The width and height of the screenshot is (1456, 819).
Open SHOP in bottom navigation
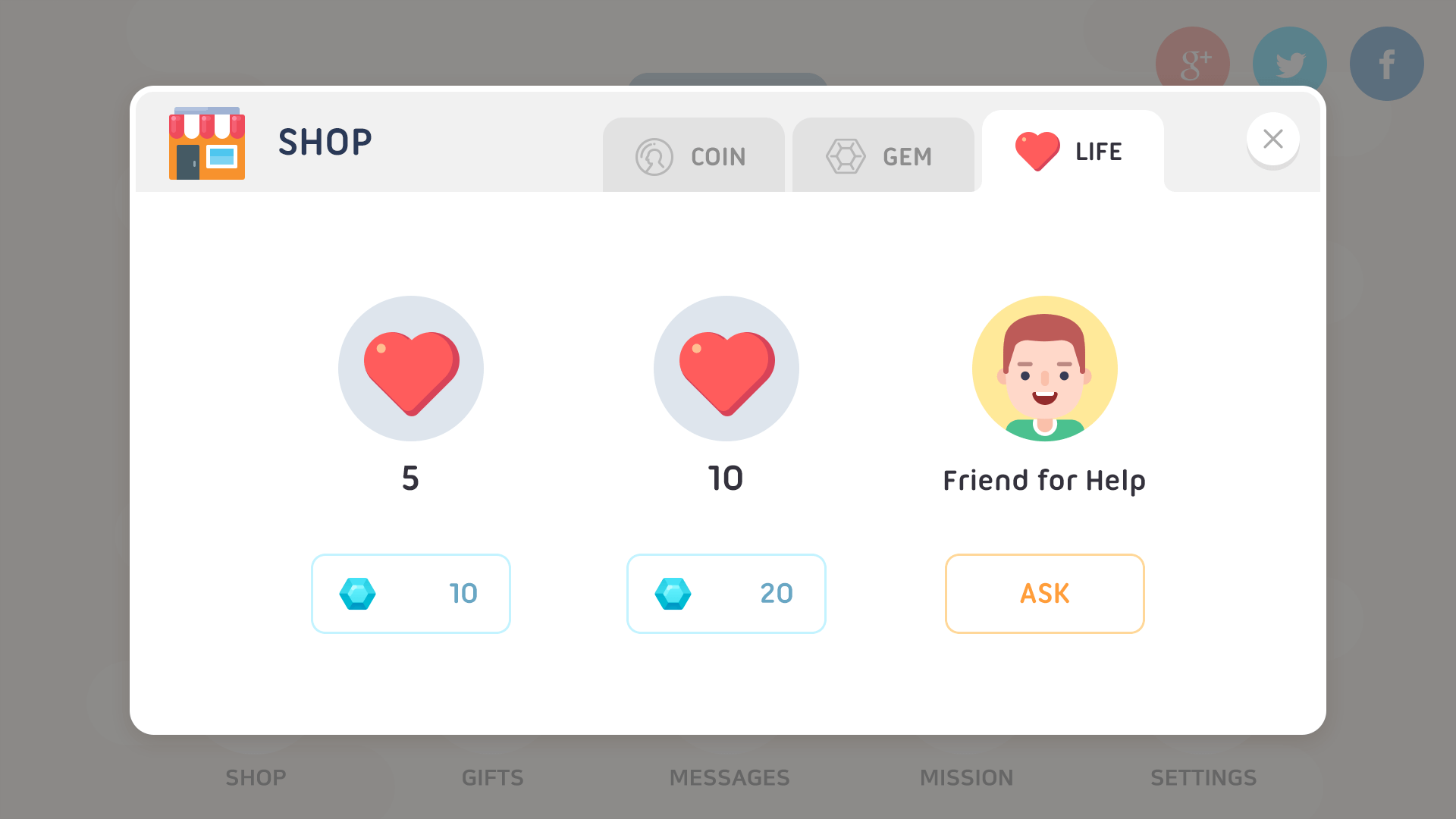(256, 778)
